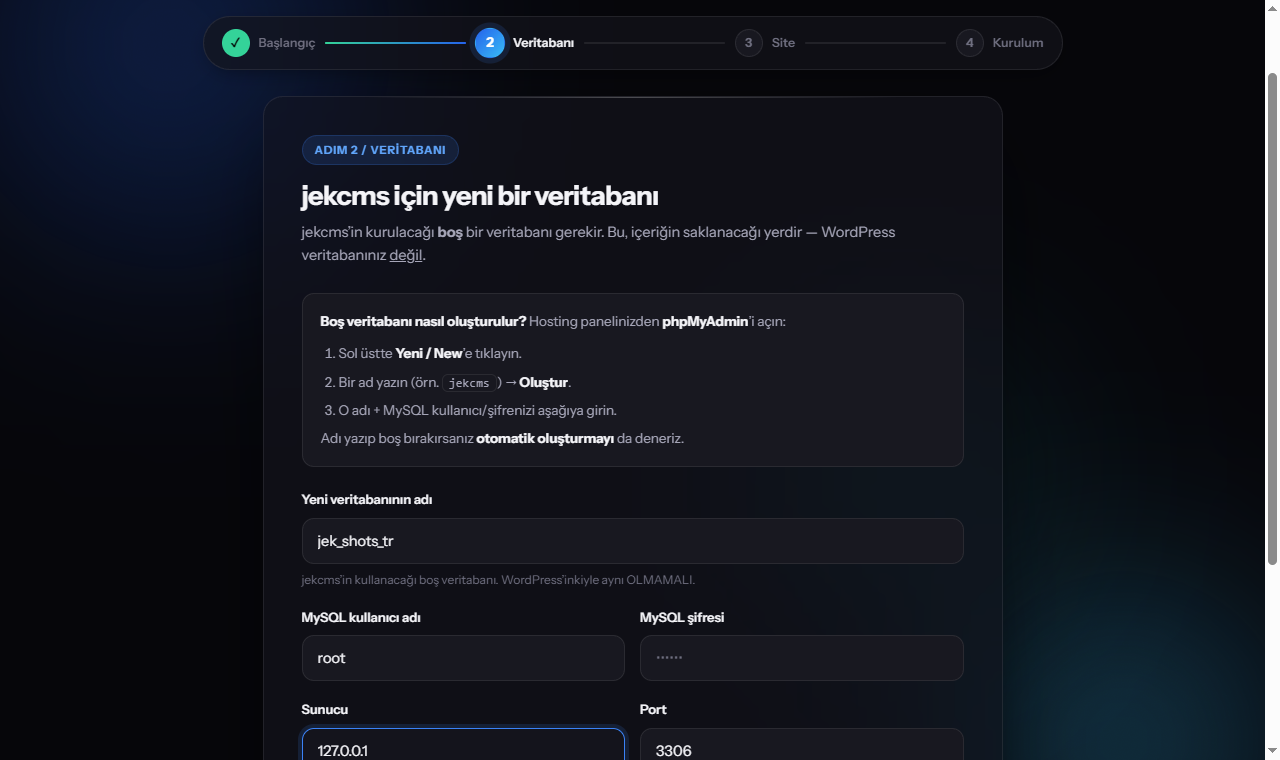Click the step 3 circle icon
Screen dimensions: 1280x760
coord(748,43)
